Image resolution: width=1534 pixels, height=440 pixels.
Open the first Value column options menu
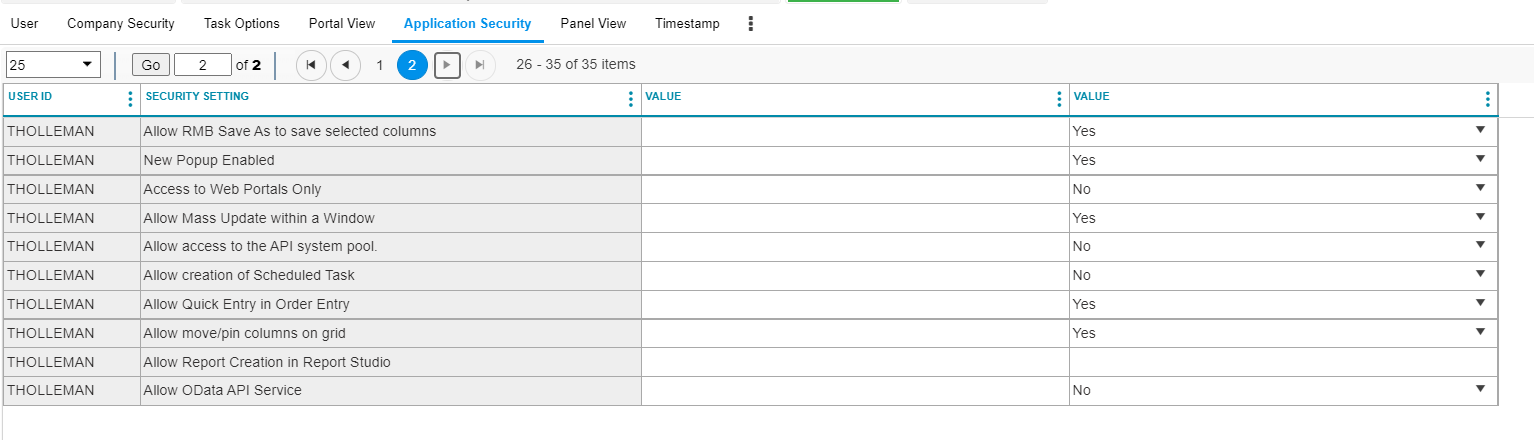click(x=1059, y=99)
